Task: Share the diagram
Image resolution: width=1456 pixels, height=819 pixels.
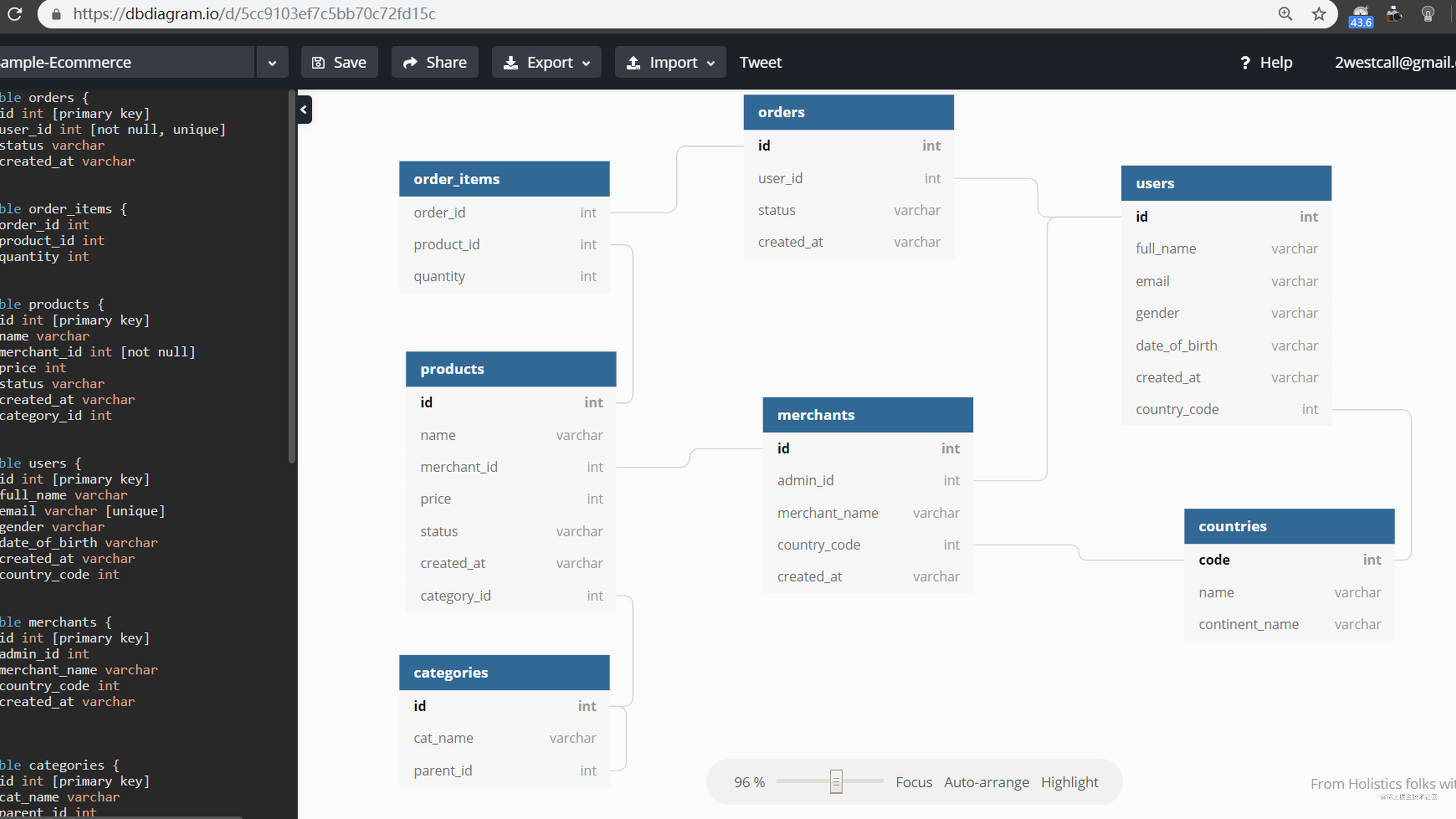Action: pyautogui.click(x=435, y=62)
